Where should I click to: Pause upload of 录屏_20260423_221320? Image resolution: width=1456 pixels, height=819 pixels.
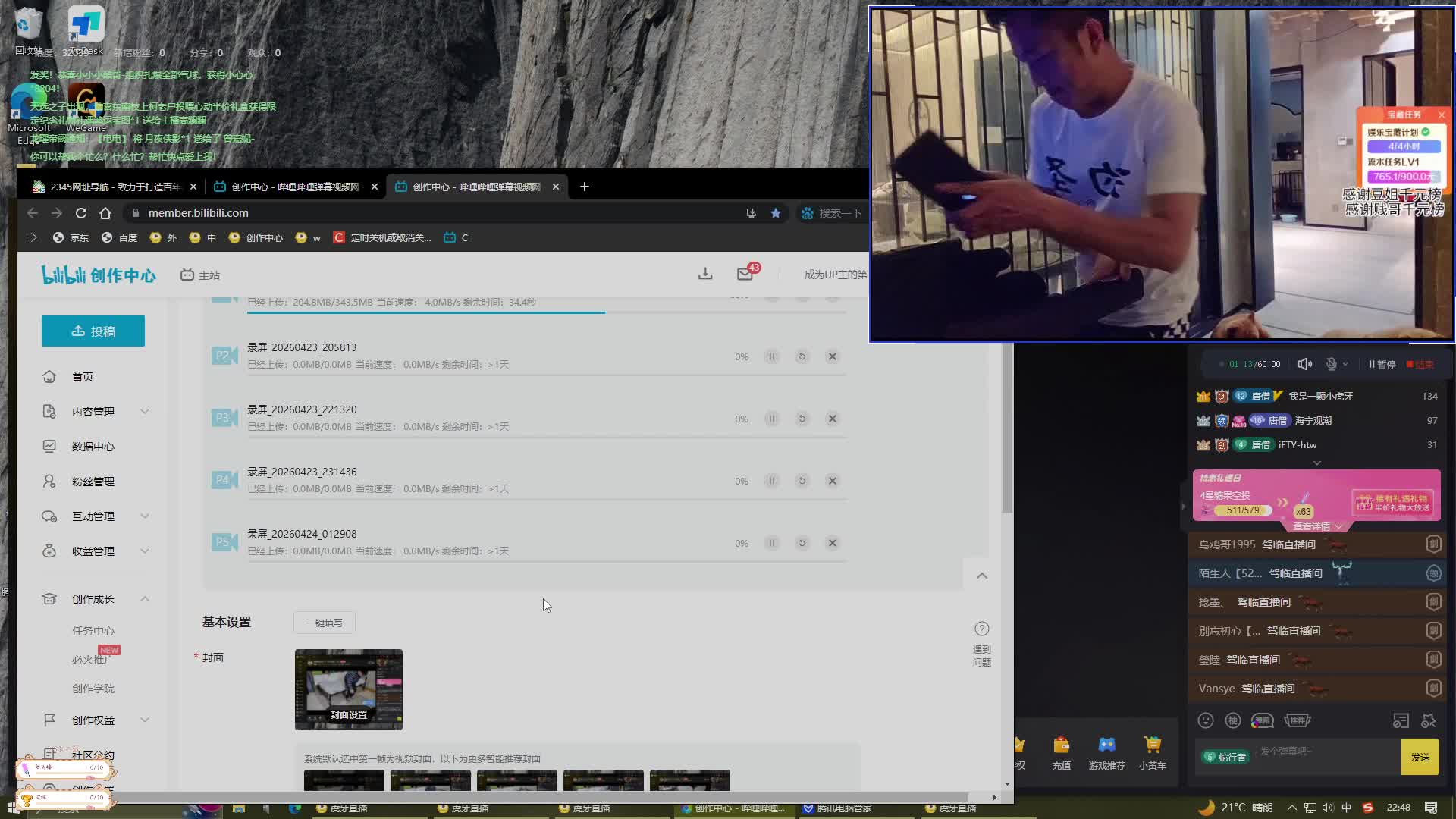point(771,419)
